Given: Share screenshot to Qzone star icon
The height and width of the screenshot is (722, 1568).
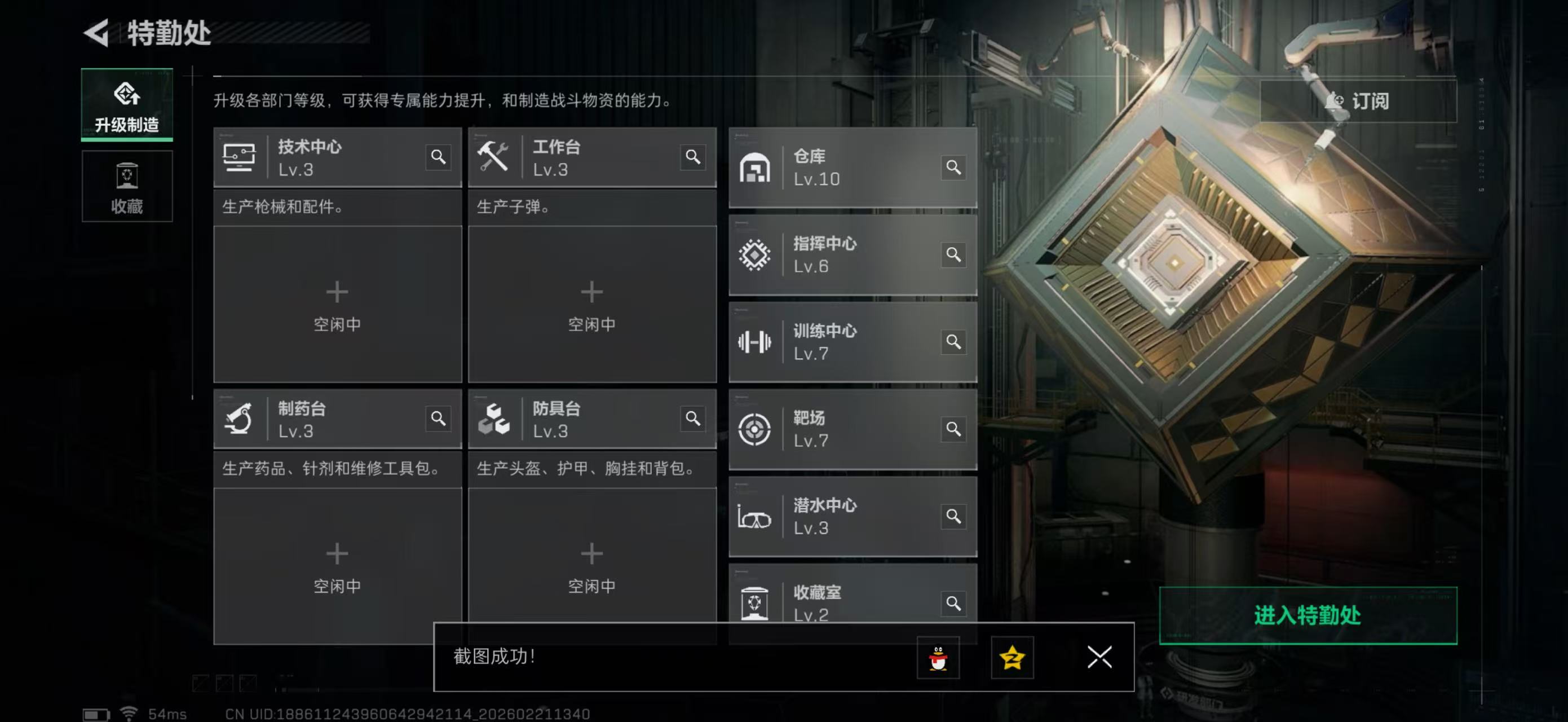Looking at the screenshot, I should click(x=1012, y=658).
